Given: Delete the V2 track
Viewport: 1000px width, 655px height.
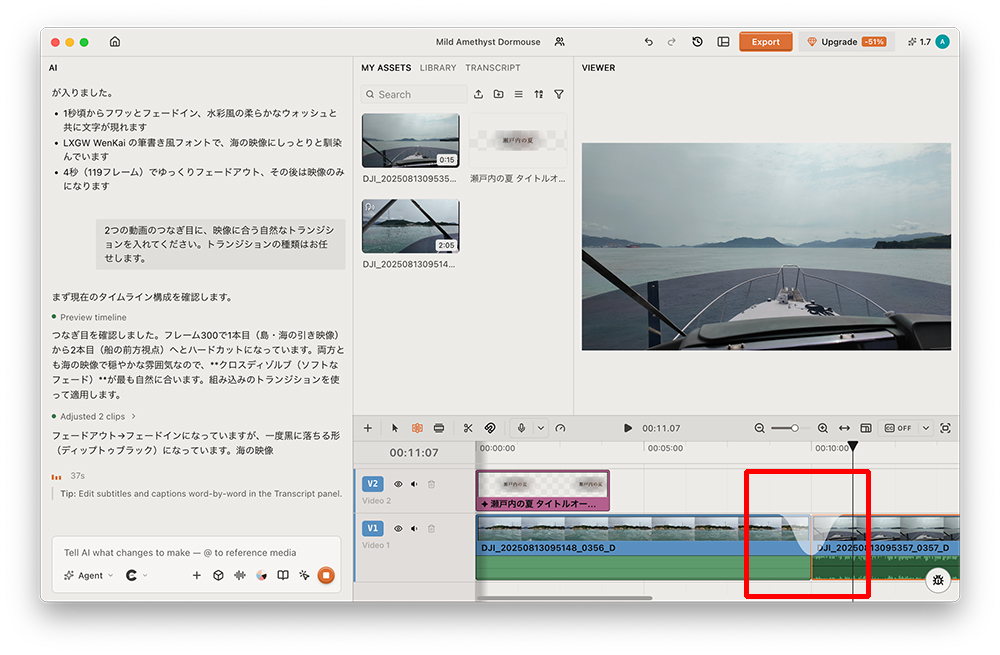Looking at the screenshot, I should coord(431,484).
